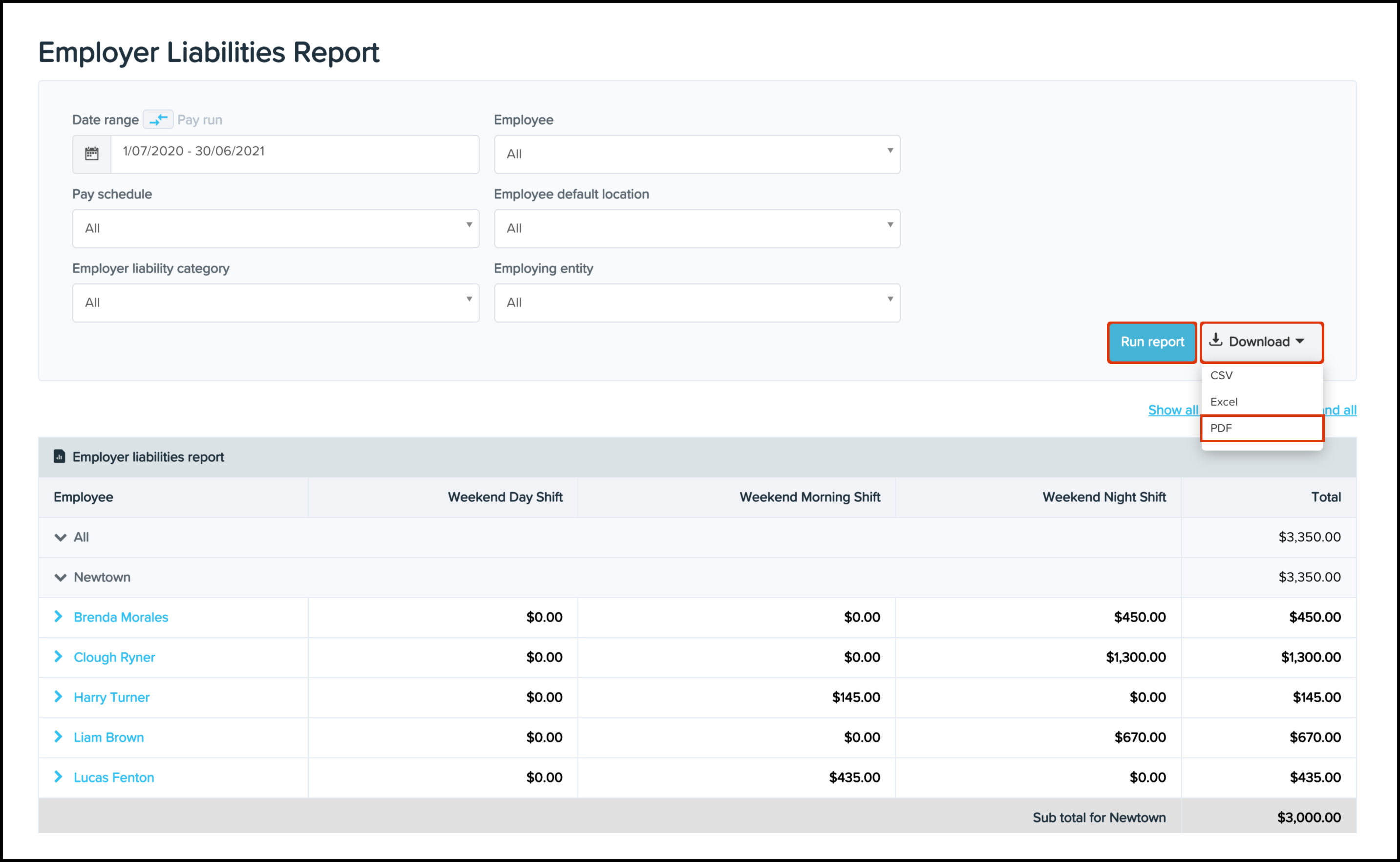Expand the Liam Brown row arrow

pos(58,736)
